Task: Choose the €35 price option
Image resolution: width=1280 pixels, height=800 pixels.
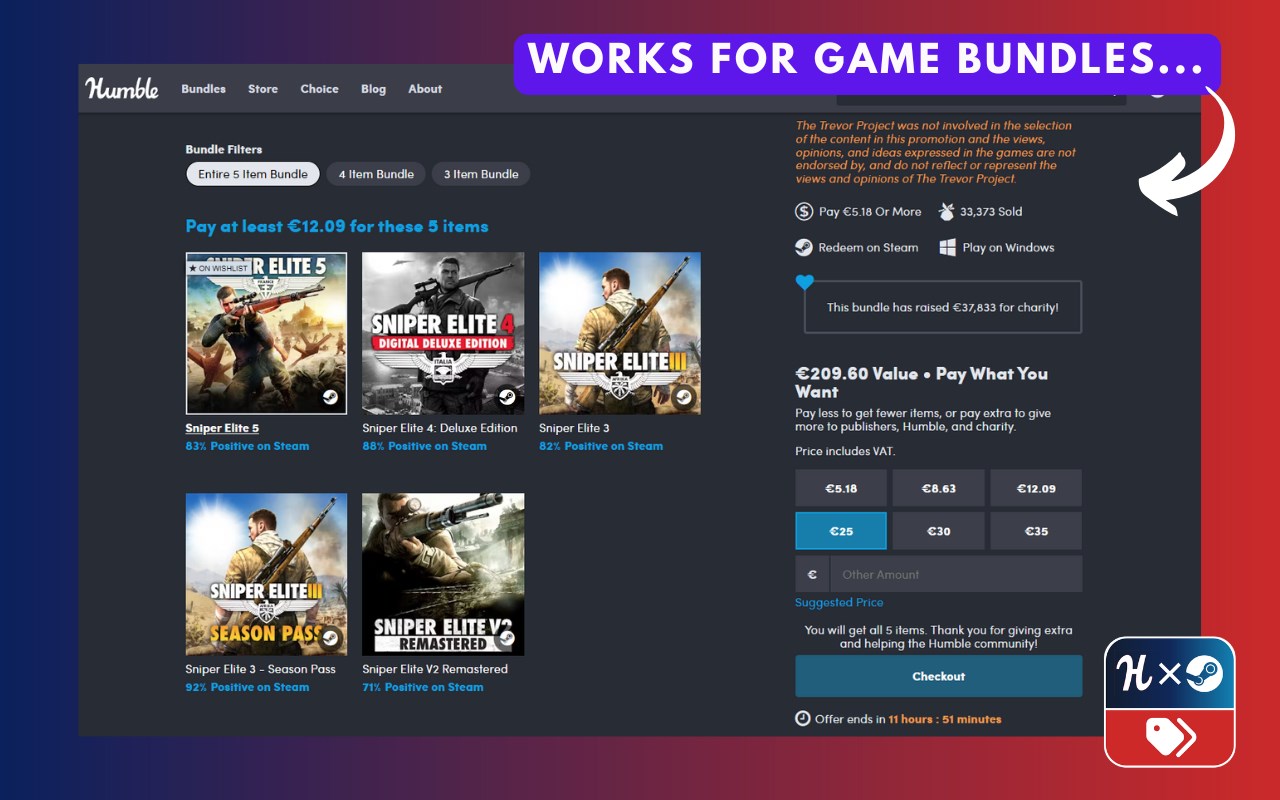Action: point(1036,531)
